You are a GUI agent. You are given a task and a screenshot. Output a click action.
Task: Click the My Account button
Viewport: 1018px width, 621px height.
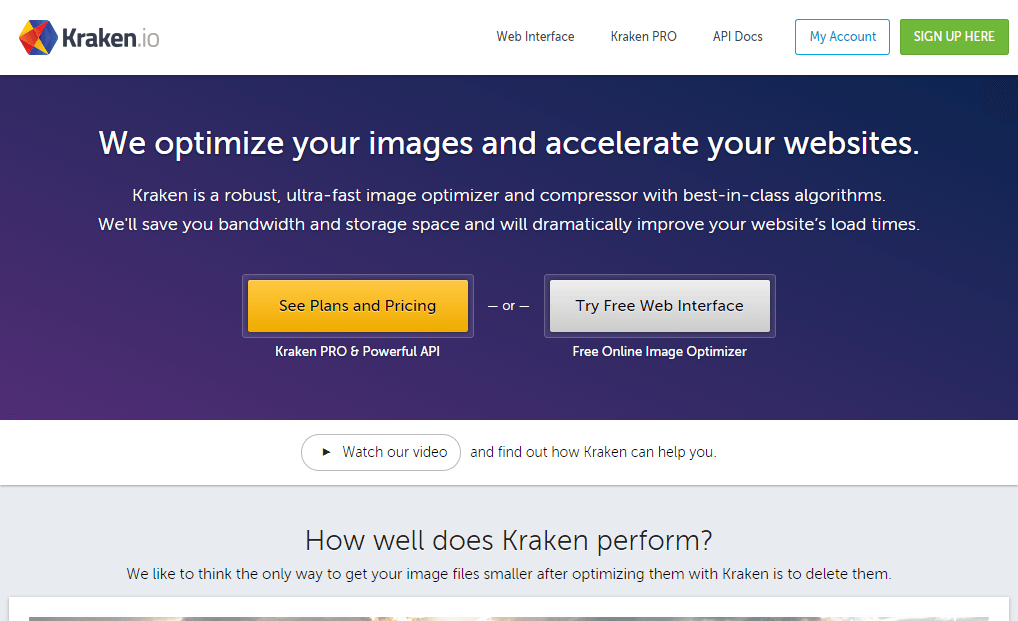coord(842,37)
